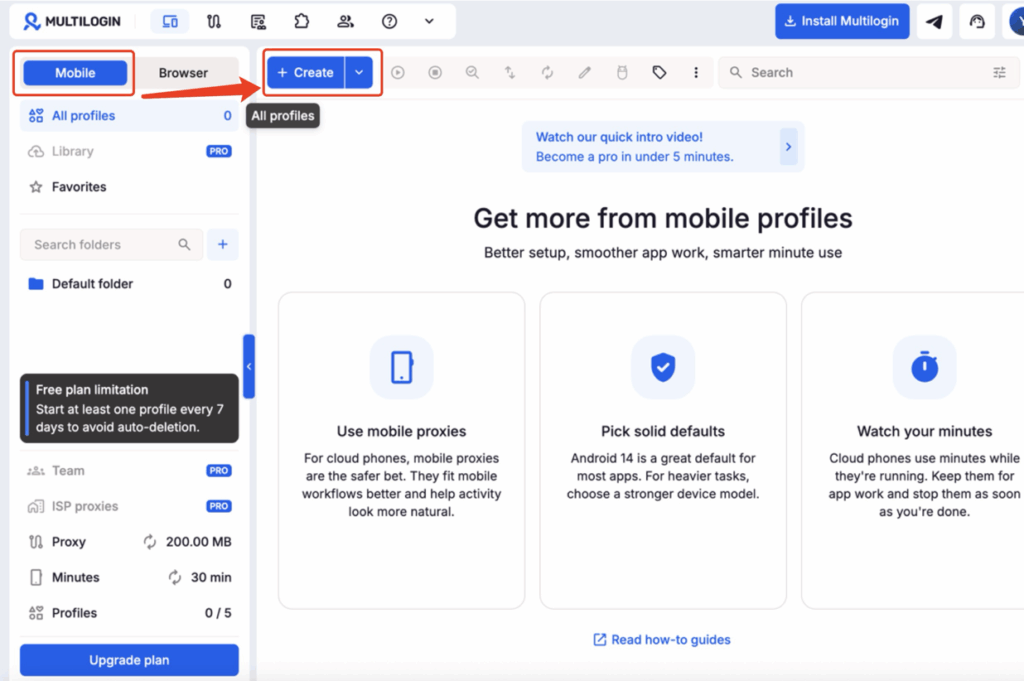This screenshot has height=681, width=1024.
Task: Focus the profile Search field
Action: 869,72
